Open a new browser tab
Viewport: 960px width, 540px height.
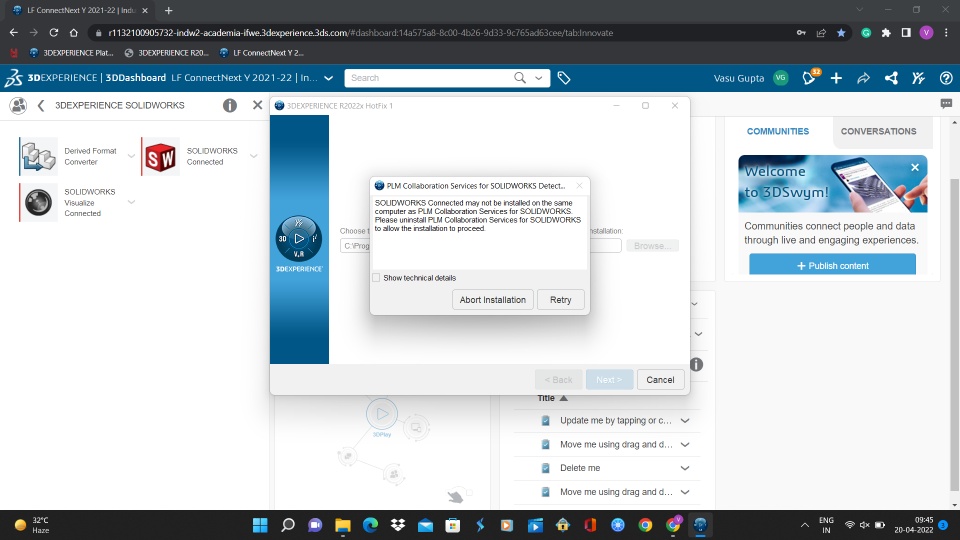(x=168, y=10)
